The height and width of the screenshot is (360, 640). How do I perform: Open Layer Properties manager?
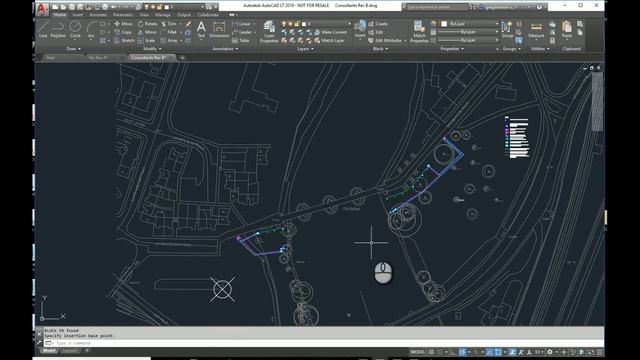point(269,32)
